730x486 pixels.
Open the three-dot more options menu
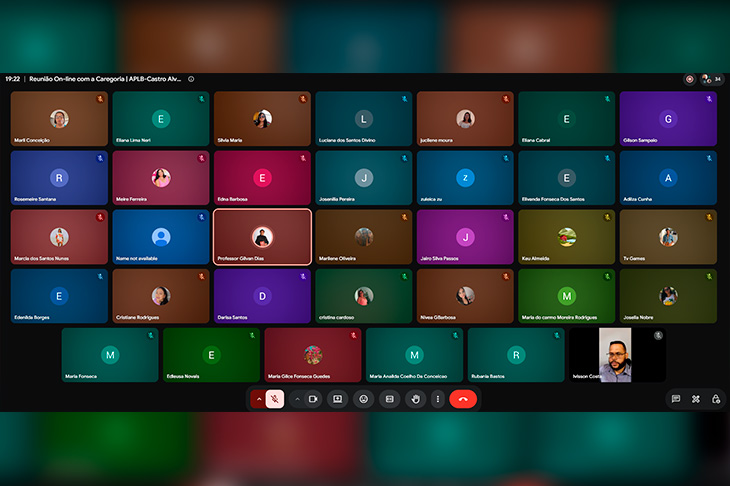[x=438, y=399]
